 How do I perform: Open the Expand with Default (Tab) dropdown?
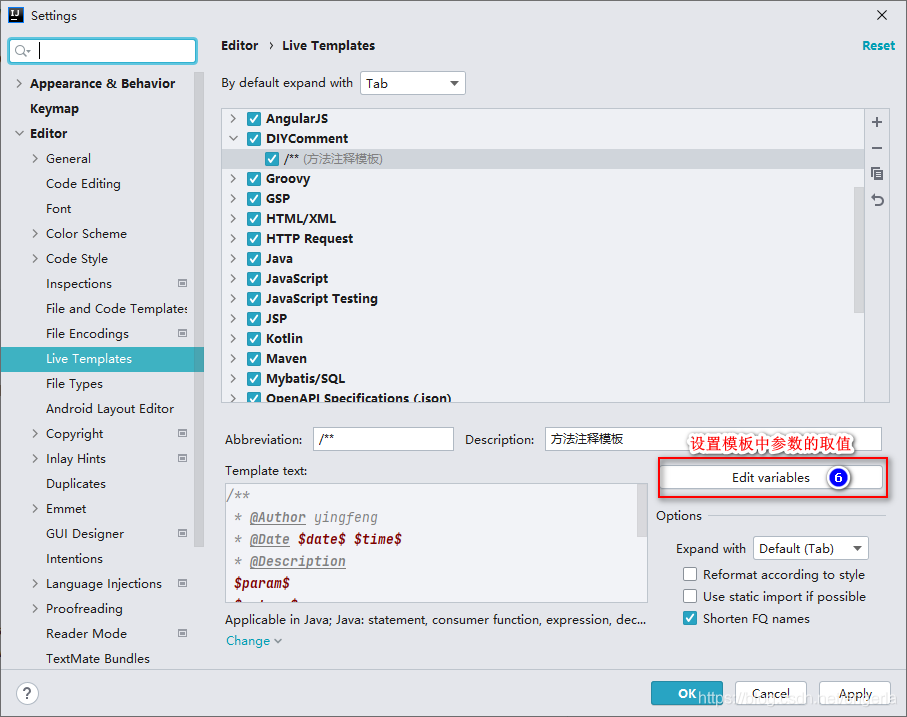[x=810, y=548]
